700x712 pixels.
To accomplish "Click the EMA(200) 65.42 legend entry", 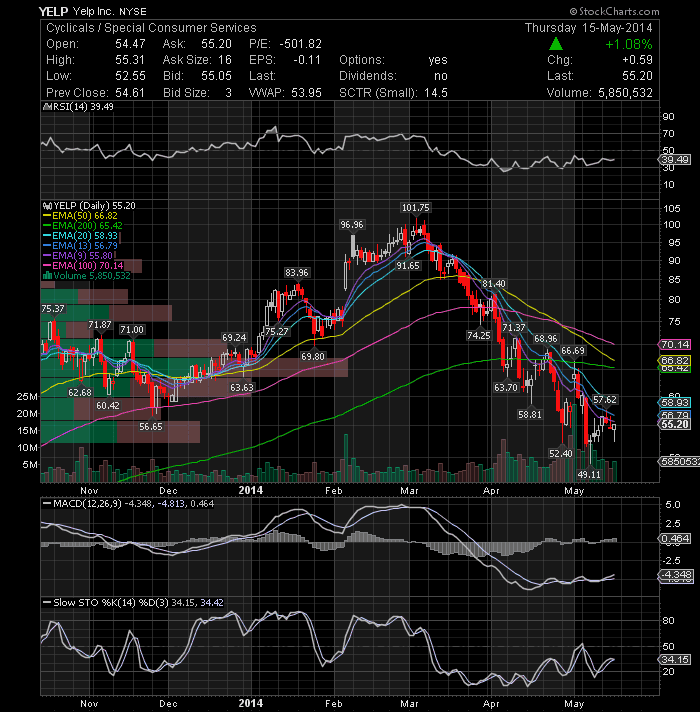I will click(x=83, y=226).
